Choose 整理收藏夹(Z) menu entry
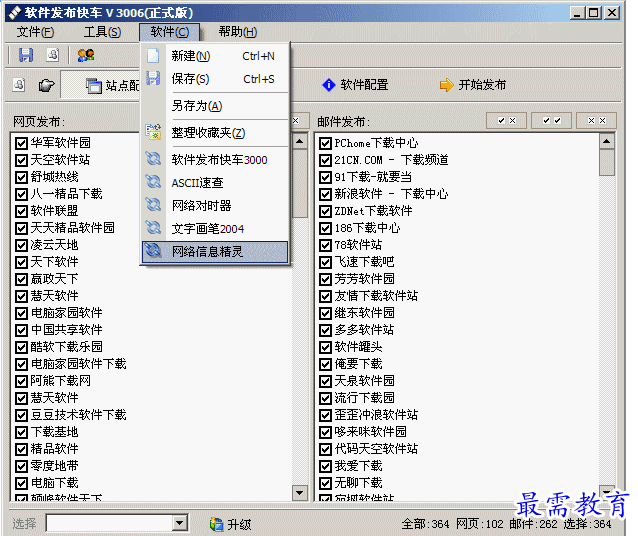This screenshot has height=536, width=638. (x=216, y=133)
